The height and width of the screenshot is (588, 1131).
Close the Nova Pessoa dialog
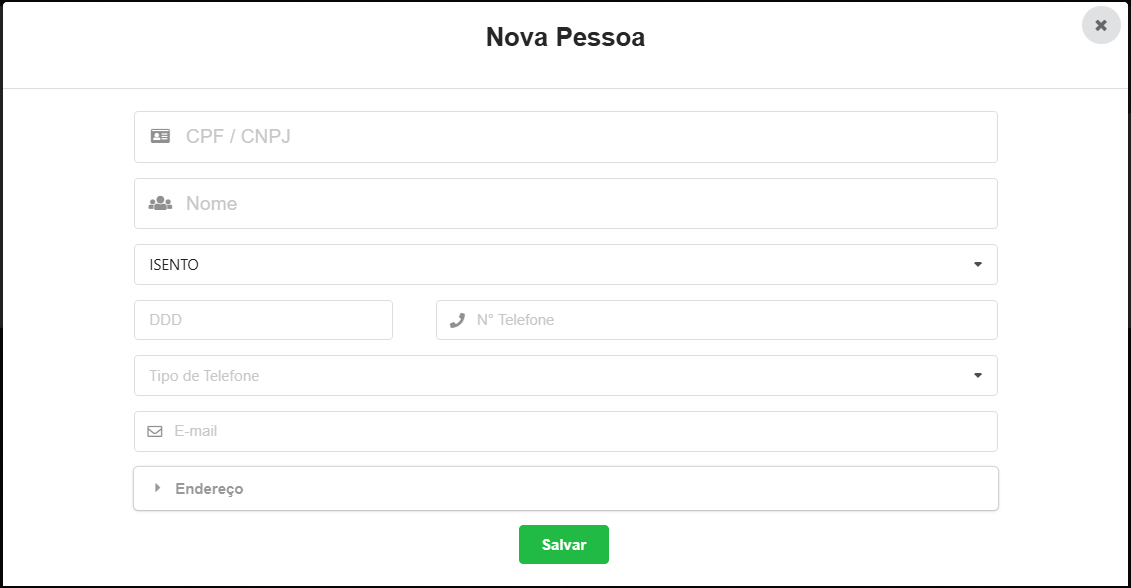tap(1101, 25)
